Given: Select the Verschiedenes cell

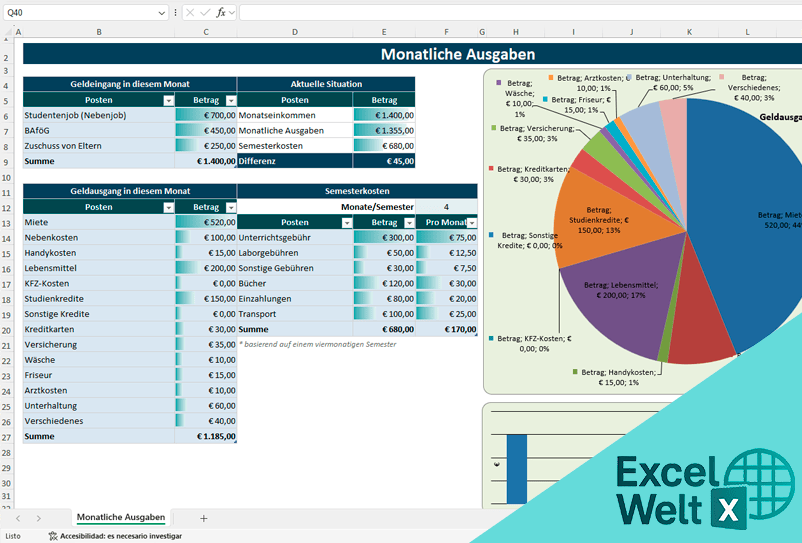Looking at the screenshot, I should tap(99, 421).
